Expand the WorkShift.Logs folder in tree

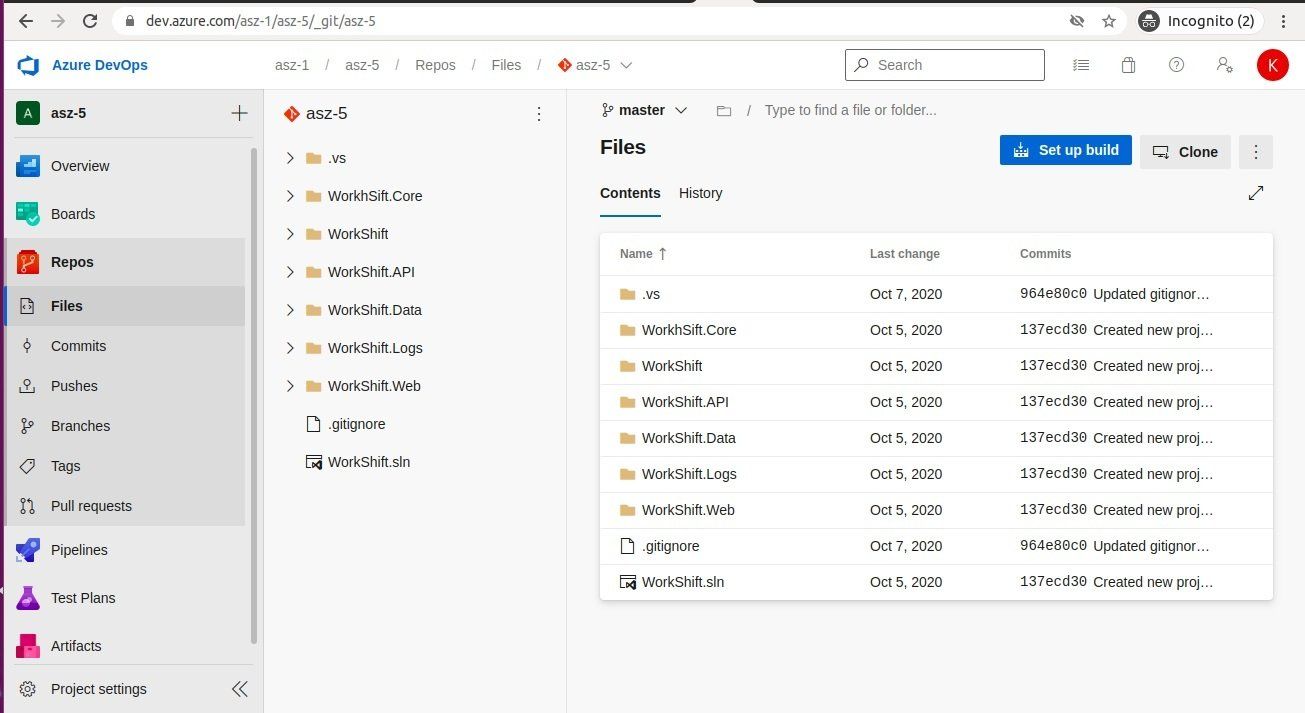click(290, 348)
